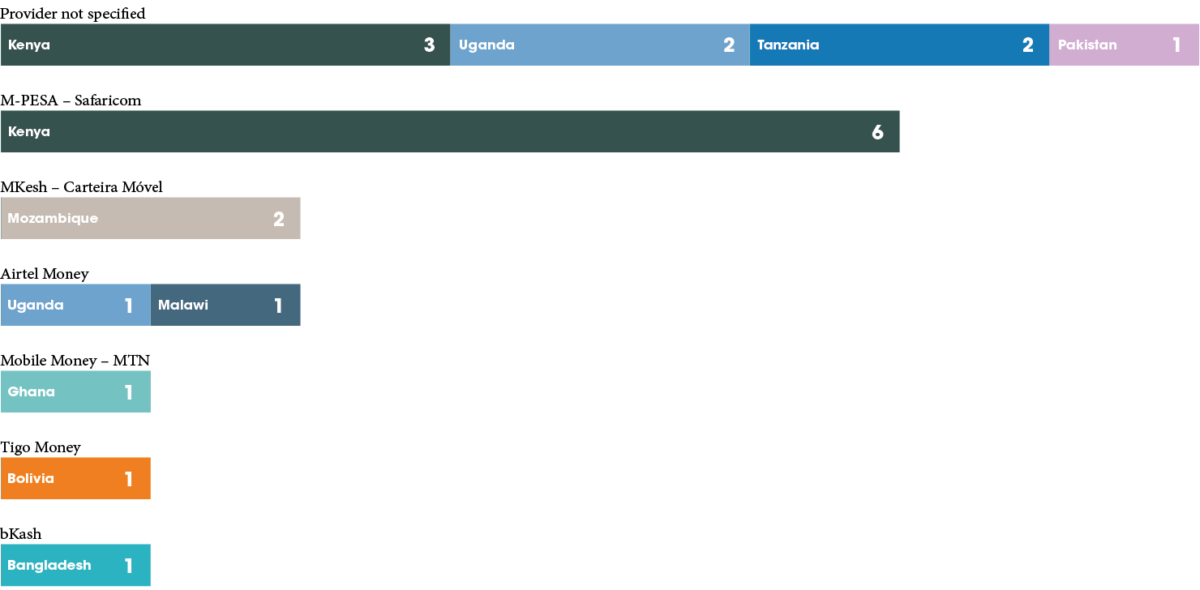Click the 'Mobile Money – MTN' heading
Screen dimensions: 1200x590
pos(75,360)
